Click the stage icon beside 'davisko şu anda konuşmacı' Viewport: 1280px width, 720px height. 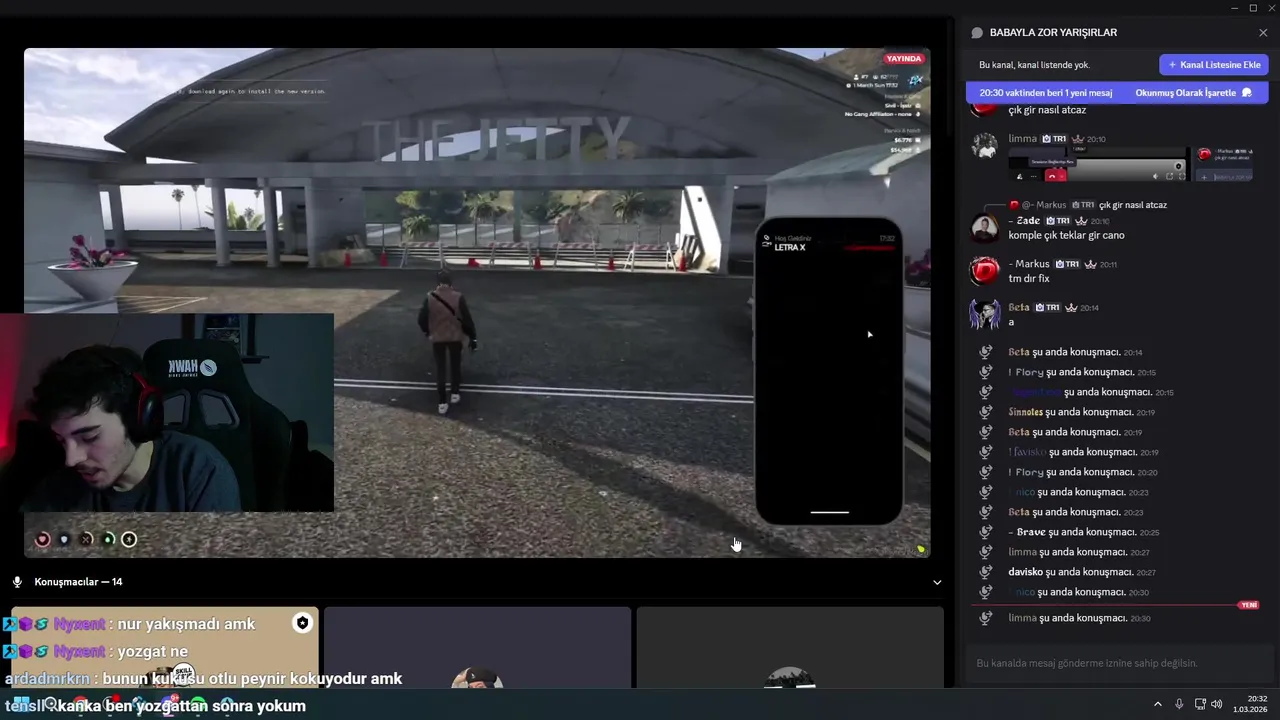click(x=985, y=572)
